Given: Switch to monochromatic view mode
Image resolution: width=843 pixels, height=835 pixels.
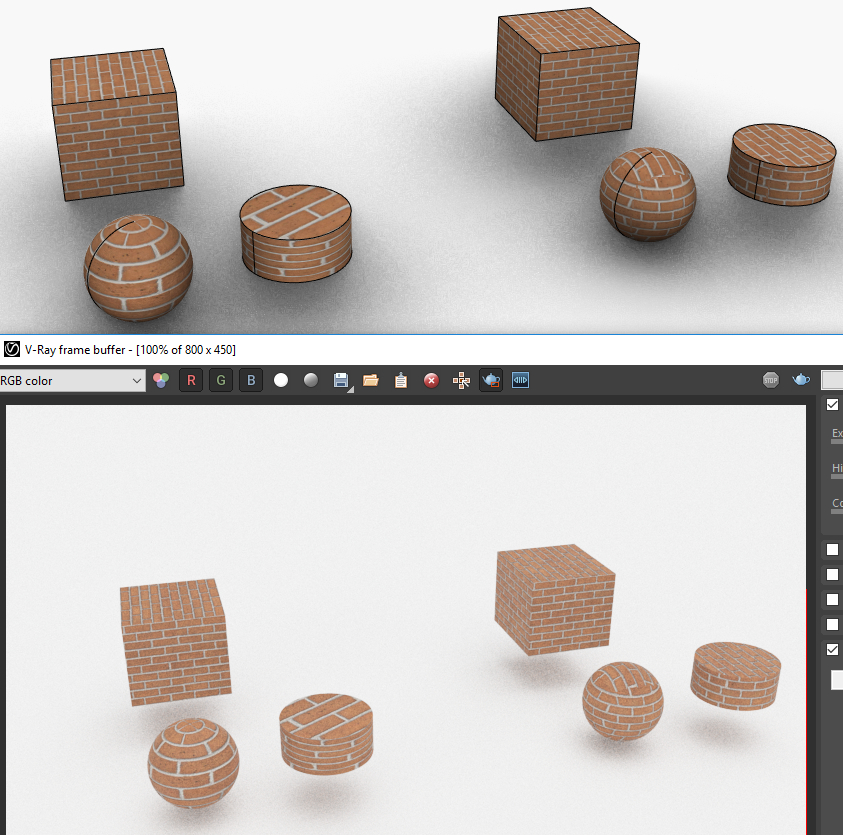Looking at the screenshot, I should [310, 380].
